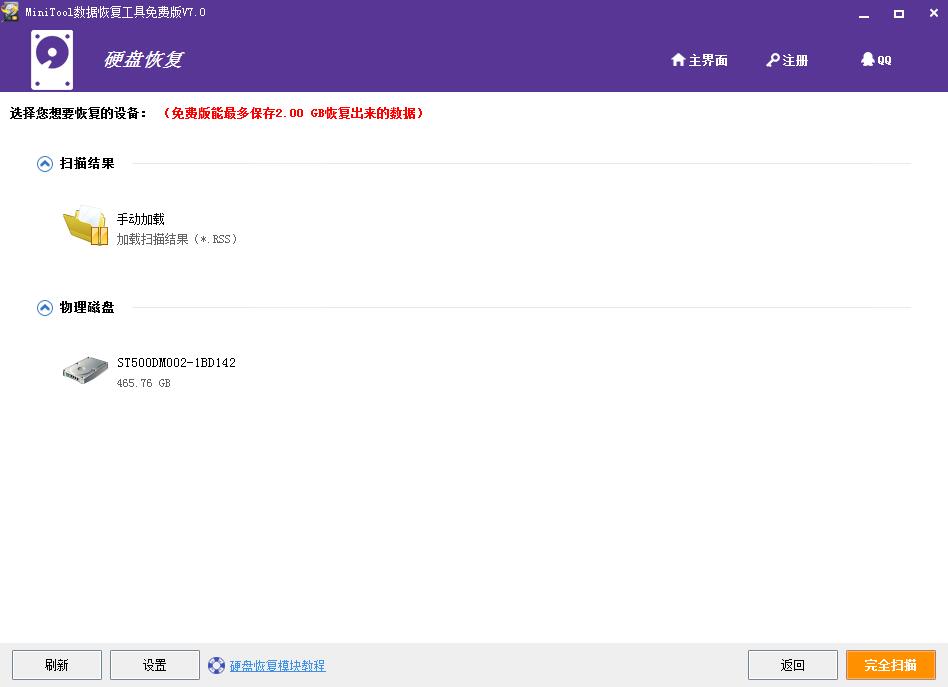Collapse the 扫描结果 section

tap(45, 164)
